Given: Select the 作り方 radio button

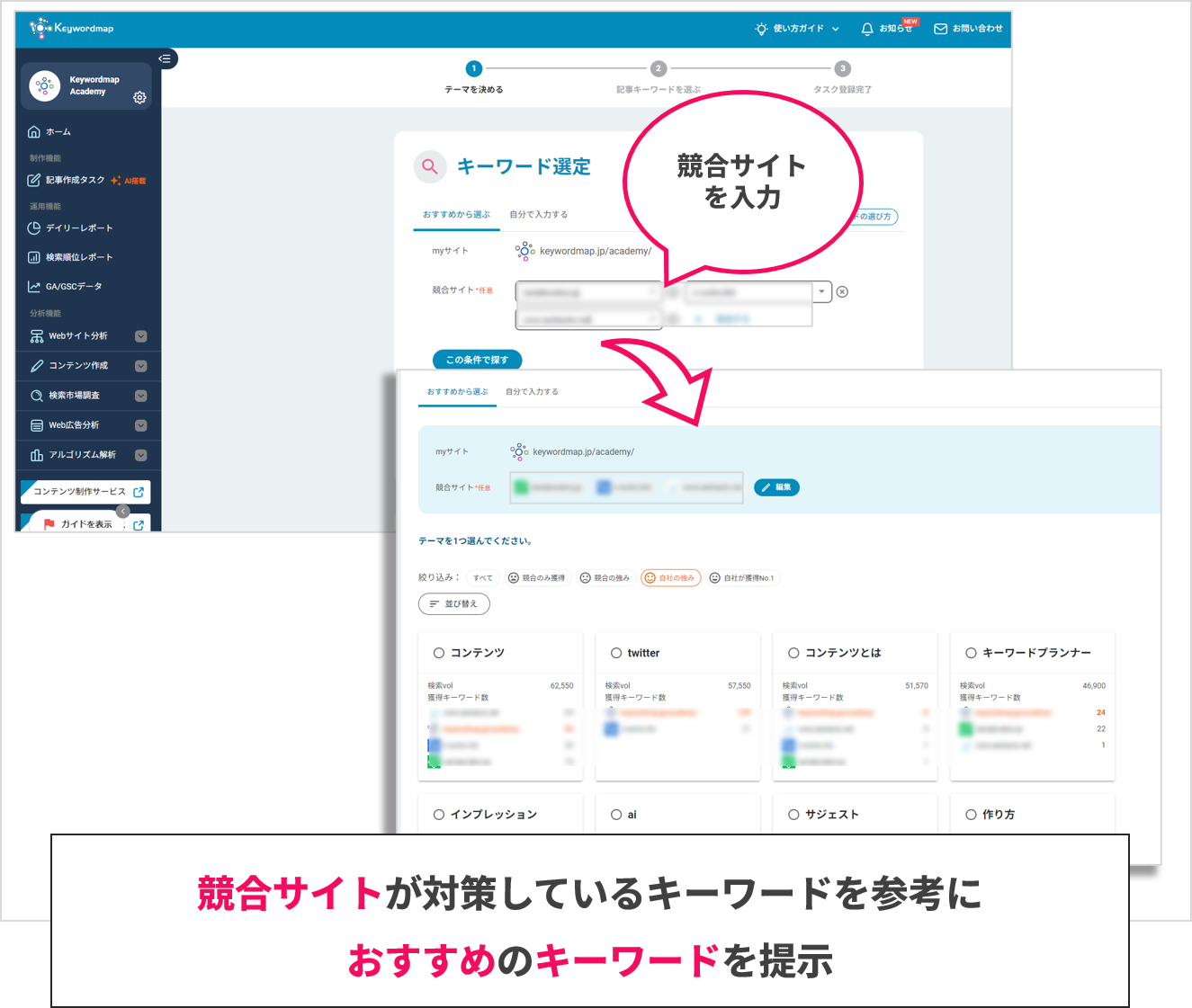Looking at the screenshot, I should coord(971,815).
